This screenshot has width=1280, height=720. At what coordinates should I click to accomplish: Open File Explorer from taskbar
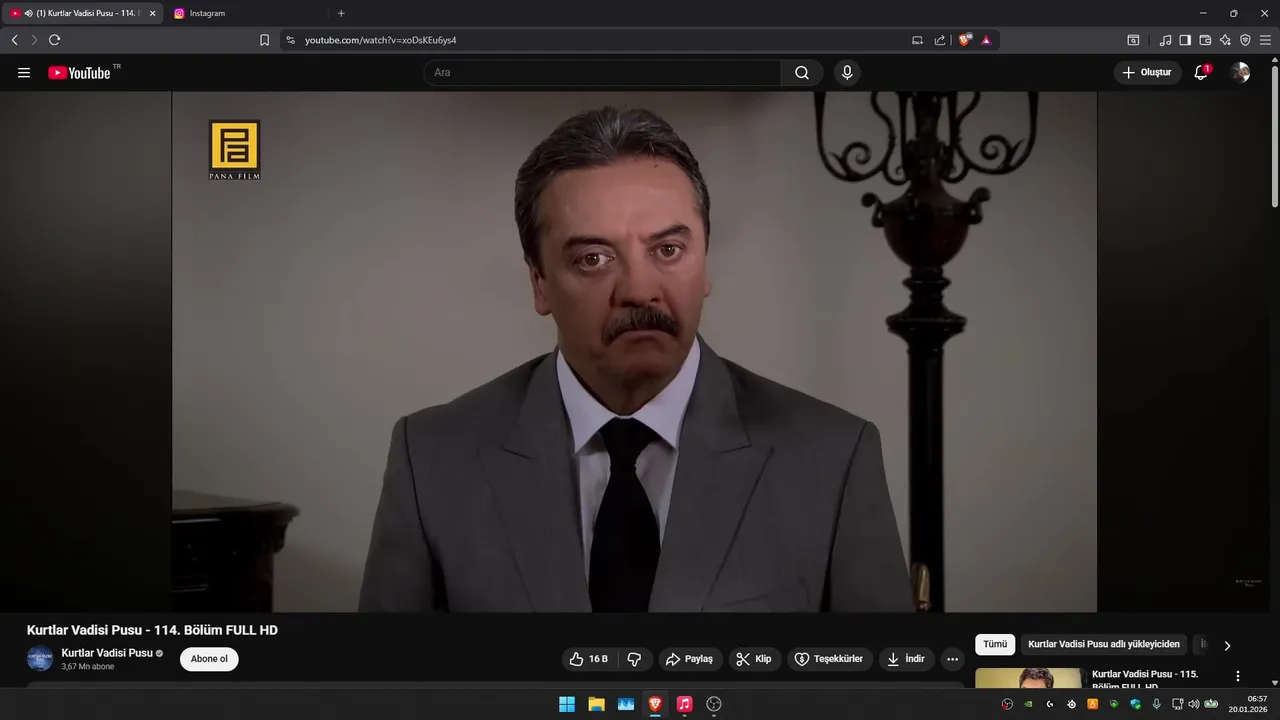(597, 704)
